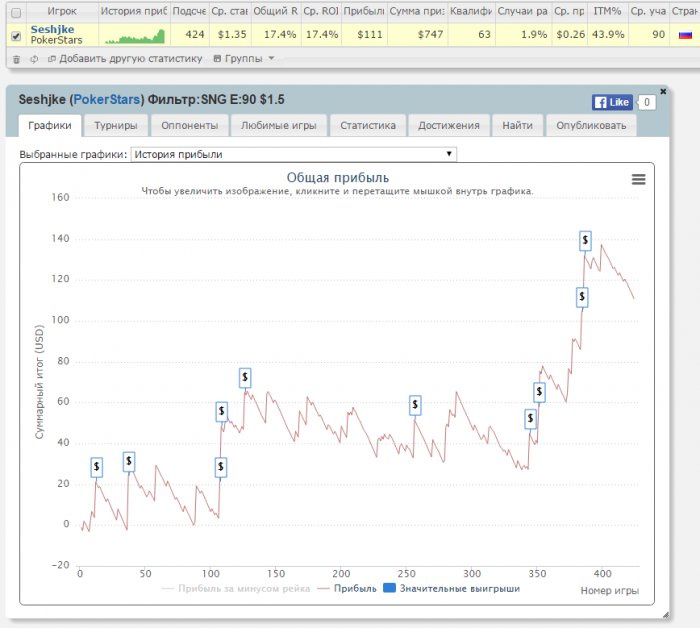Click the 'Опубликовать' tab button
This screenshot has width=700, height=628.
[590, 126]
